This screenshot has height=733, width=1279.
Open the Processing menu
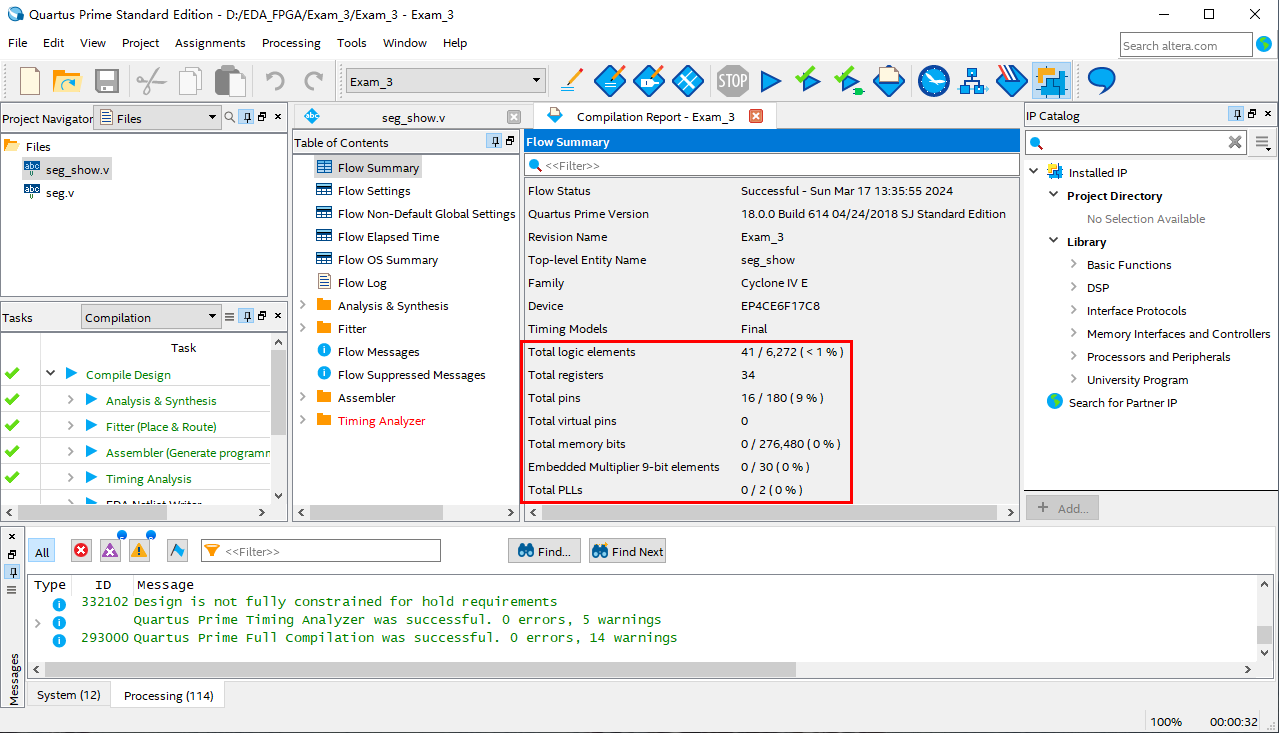(x=291, y=43)
